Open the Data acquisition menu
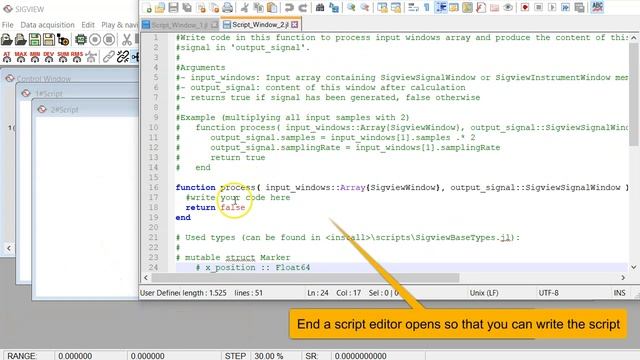 click(x=47, y=25)
